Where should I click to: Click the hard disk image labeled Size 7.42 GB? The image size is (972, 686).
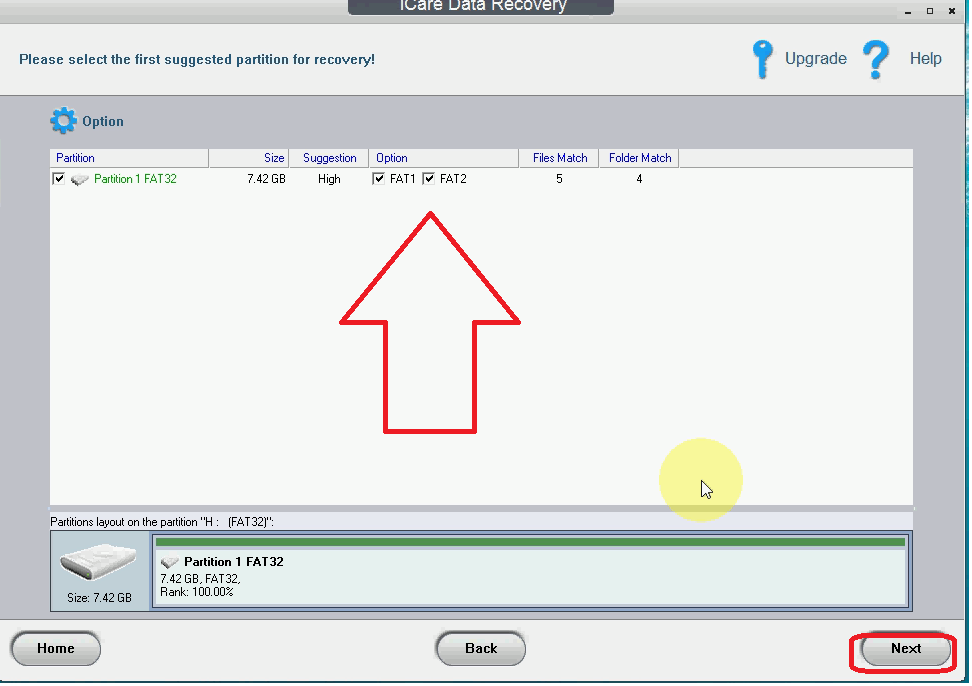click(98, 563)
